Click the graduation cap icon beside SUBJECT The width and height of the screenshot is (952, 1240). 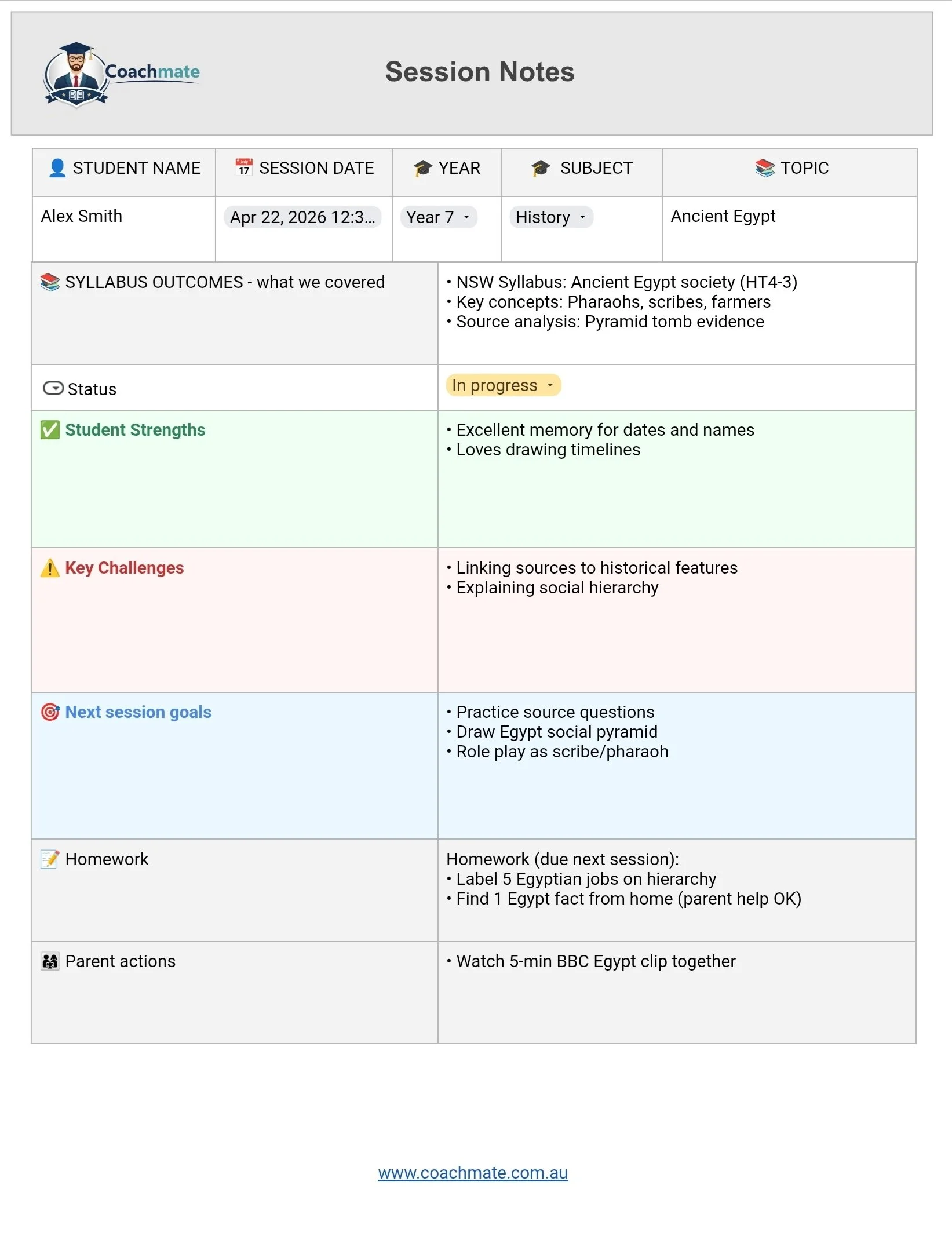pos(541,168)
